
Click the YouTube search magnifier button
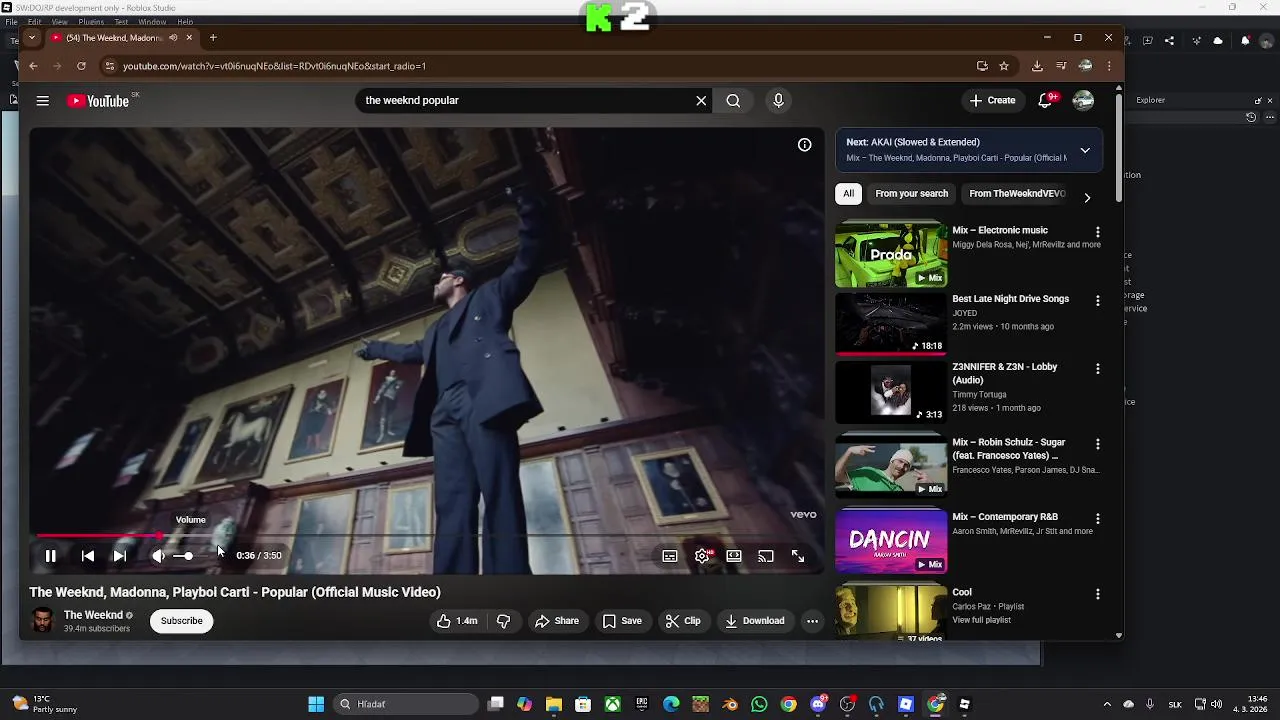(x=733, y=100)
